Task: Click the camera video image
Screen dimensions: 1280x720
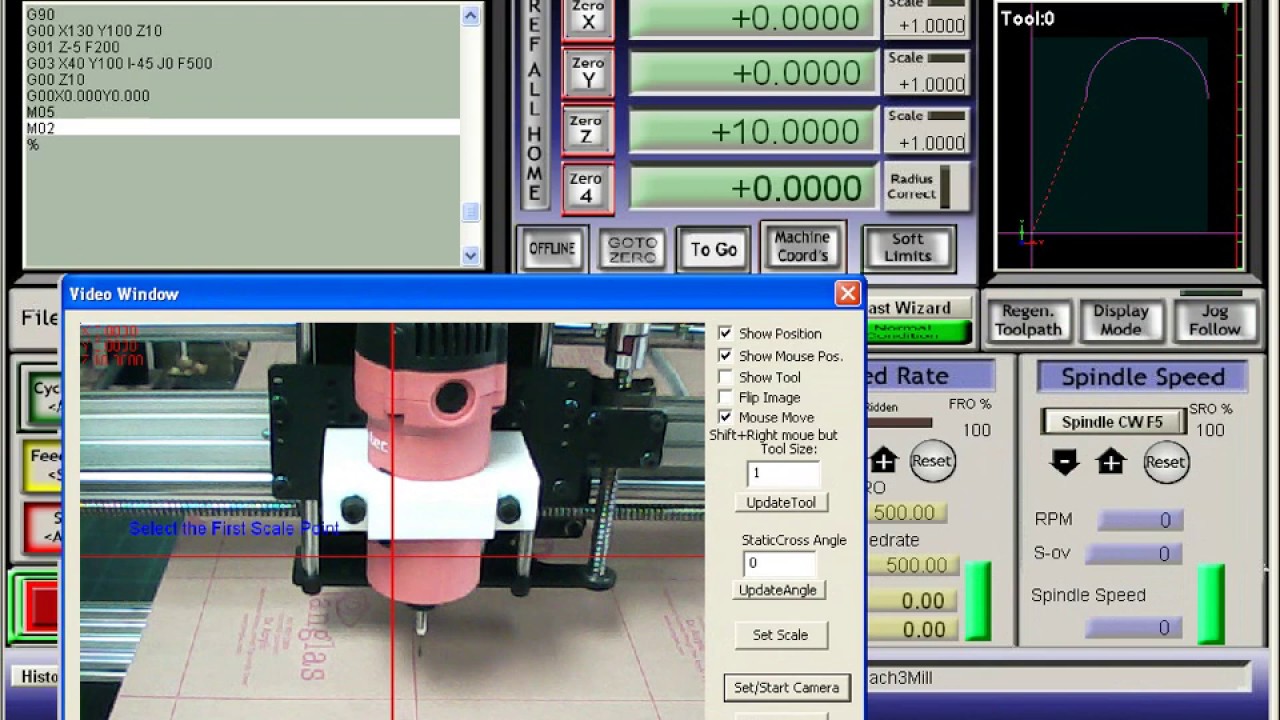Action: [392, 521]
